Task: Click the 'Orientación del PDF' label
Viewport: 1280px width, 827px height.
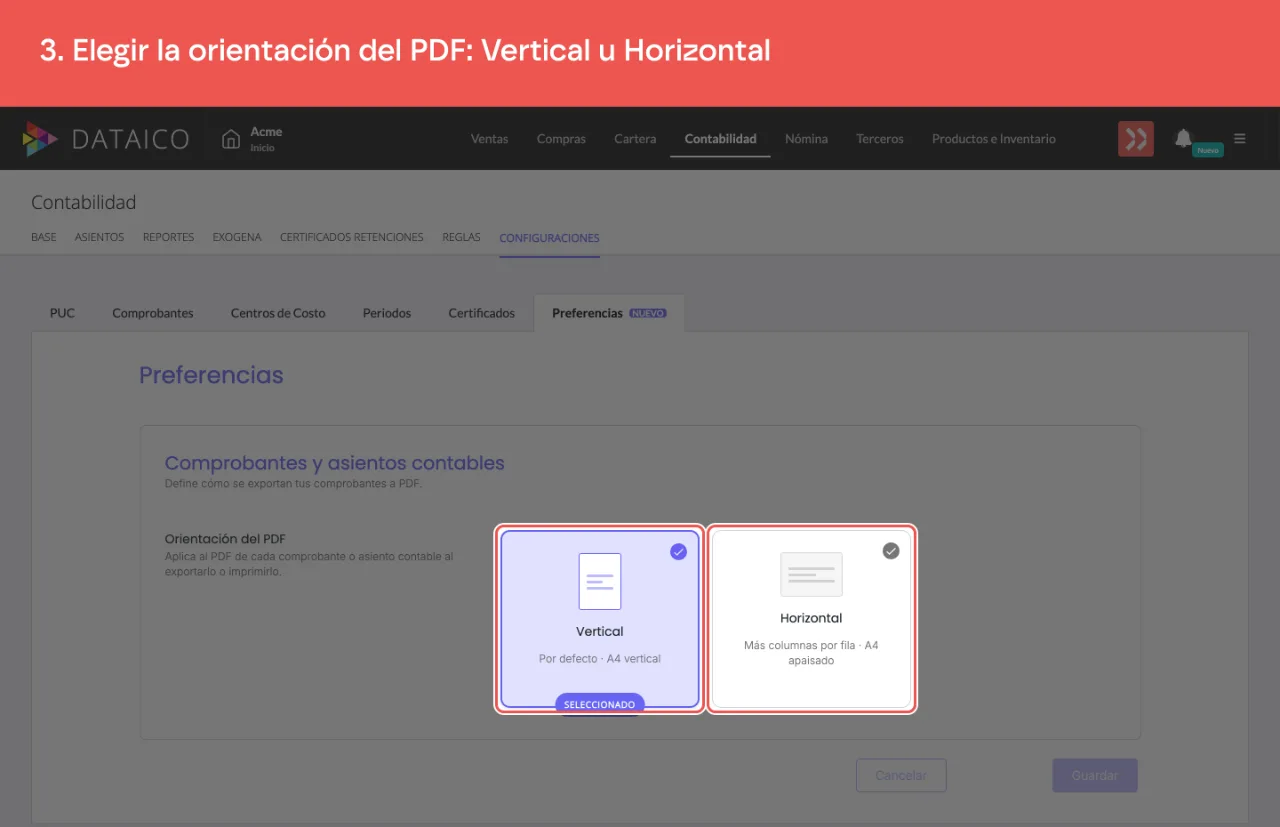Action: coord(225,539)
